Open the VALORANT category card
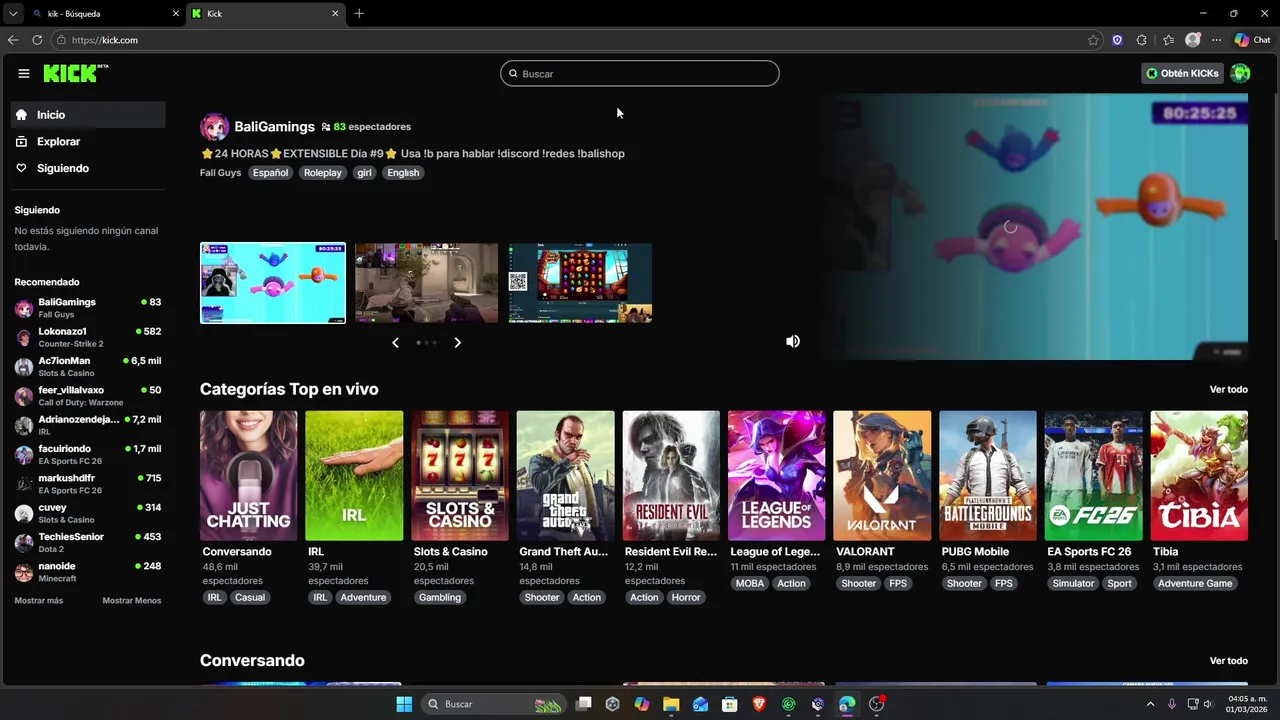 (882, 476)
